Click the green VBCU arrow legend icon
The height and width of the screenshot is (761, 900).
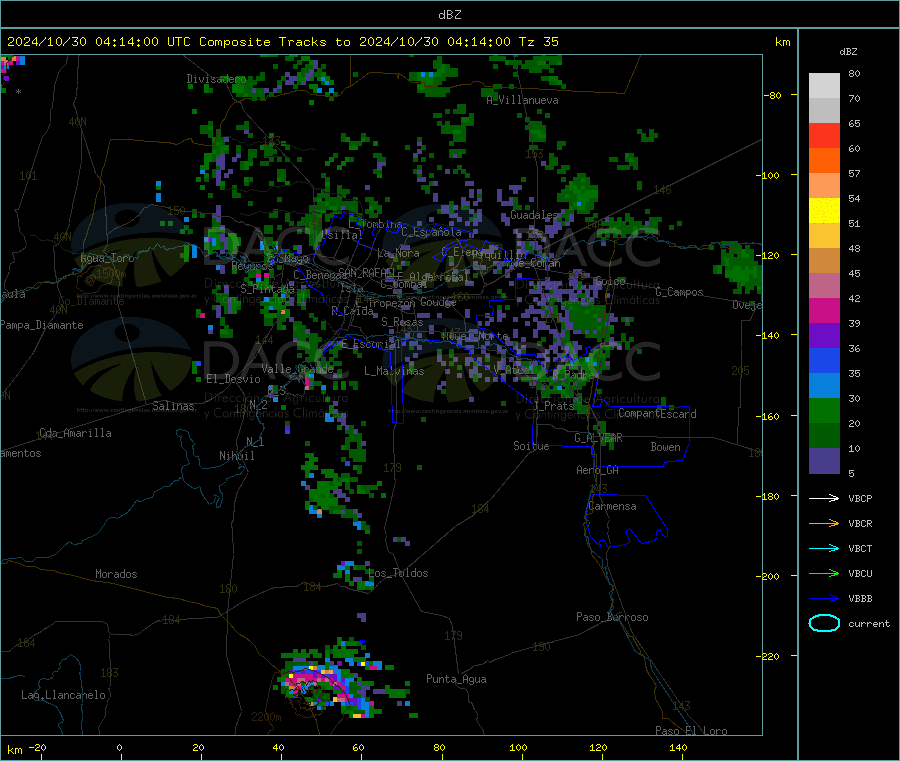click(x=824, y=573)
